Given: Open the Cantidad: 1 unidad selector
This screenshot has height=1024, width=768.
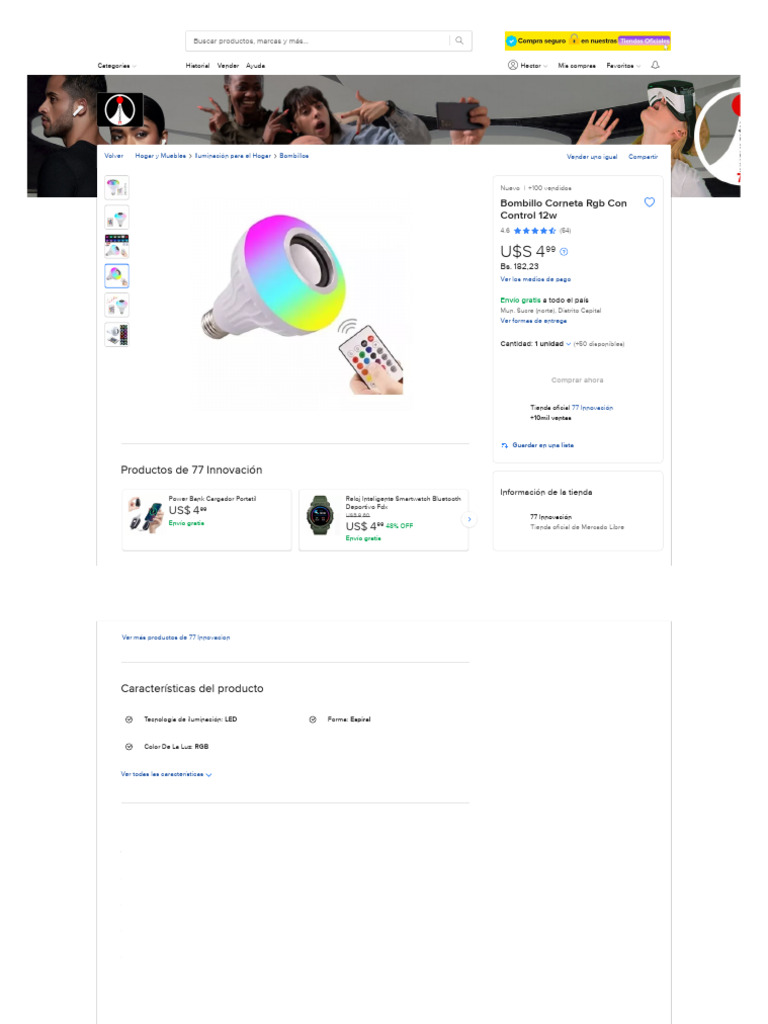Looking at the screenshot, I should [535, 344].
